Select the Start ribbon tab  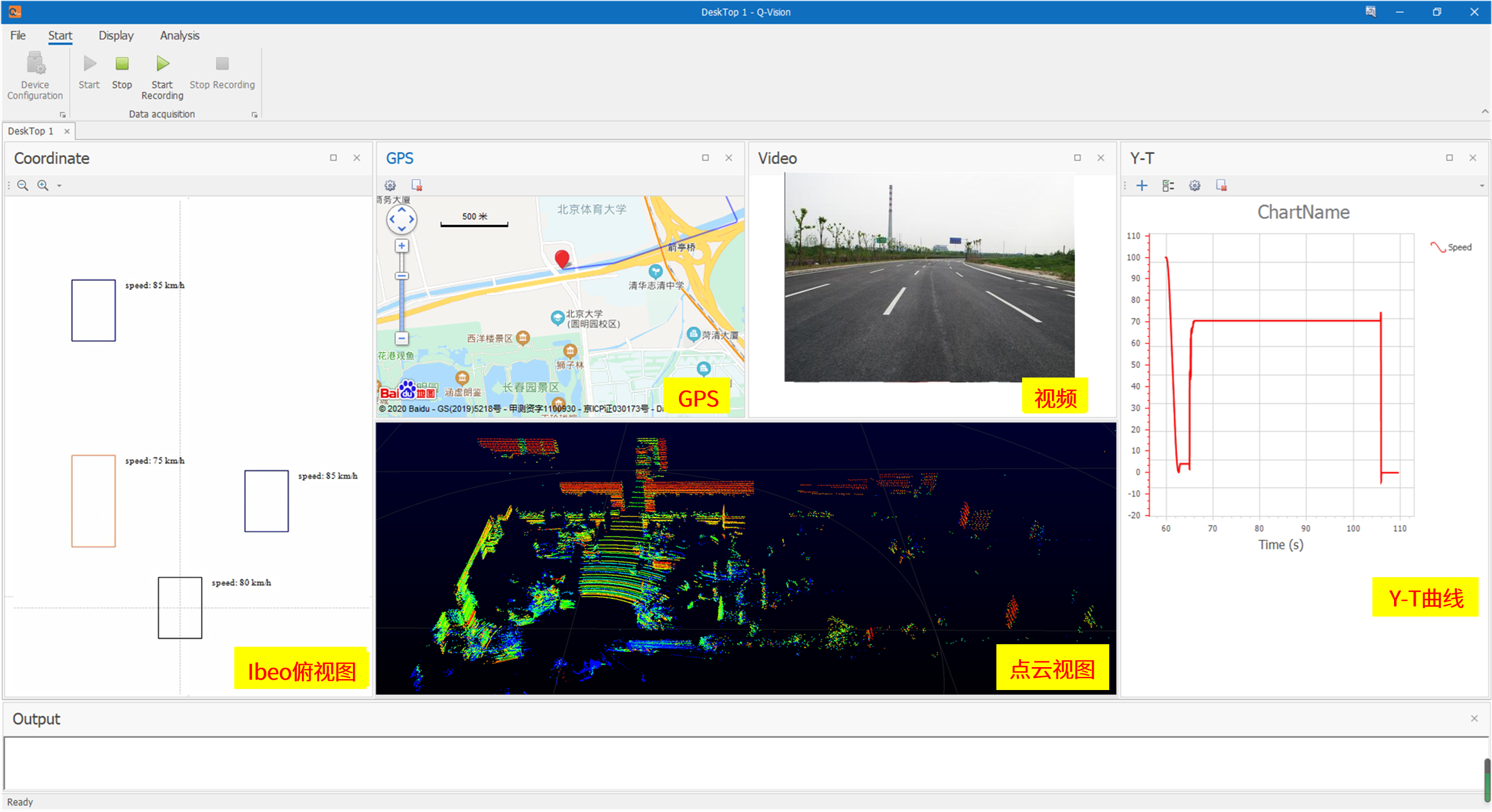pos(60,36)
